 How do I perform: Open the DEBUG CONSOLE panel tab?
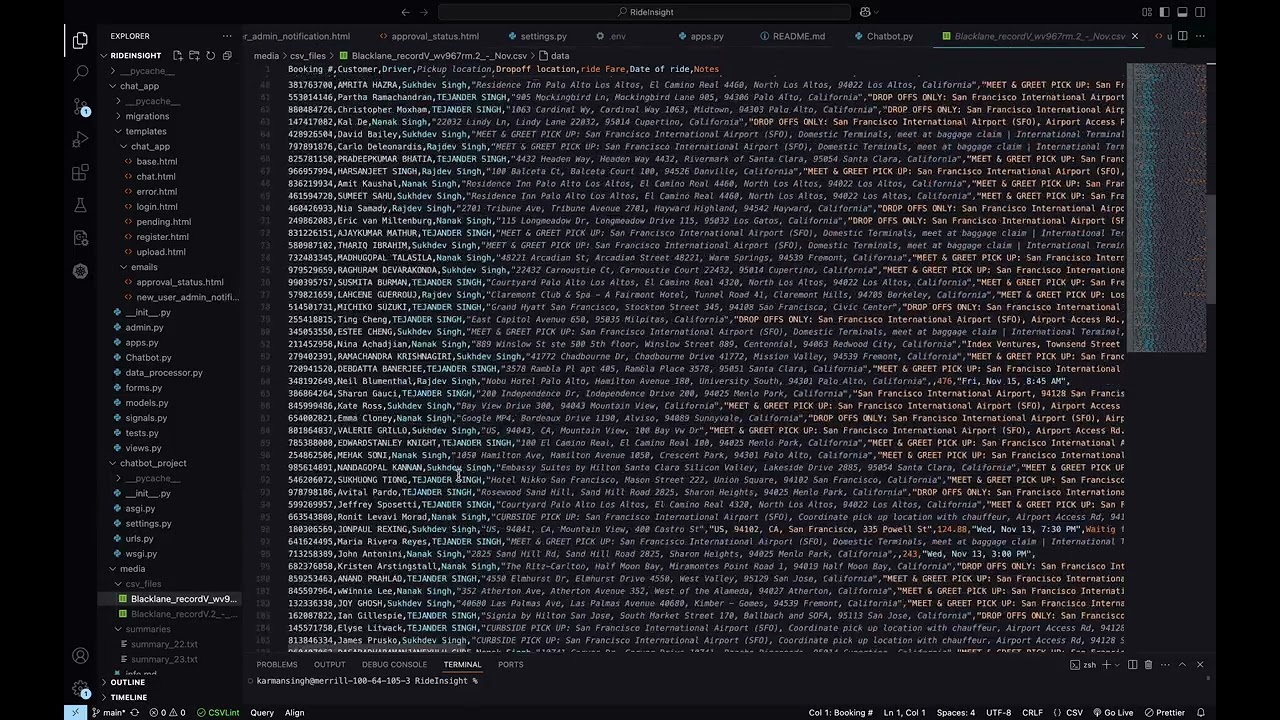tap(394, 664)
